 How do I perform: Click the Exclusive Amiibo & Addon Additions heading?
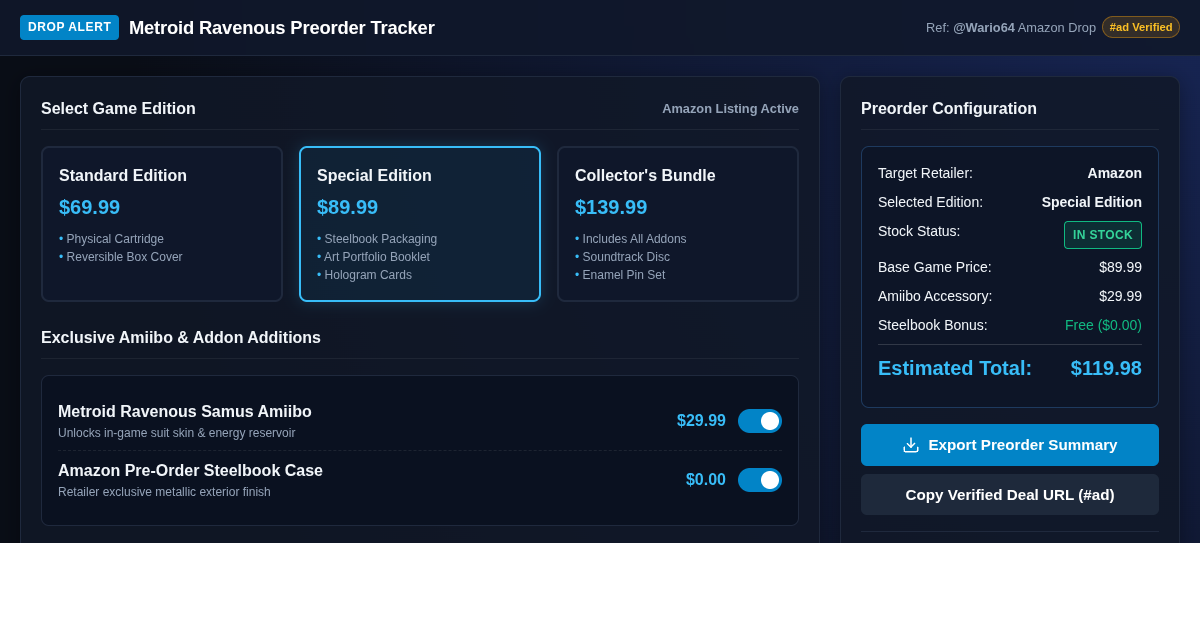(181, 338)
